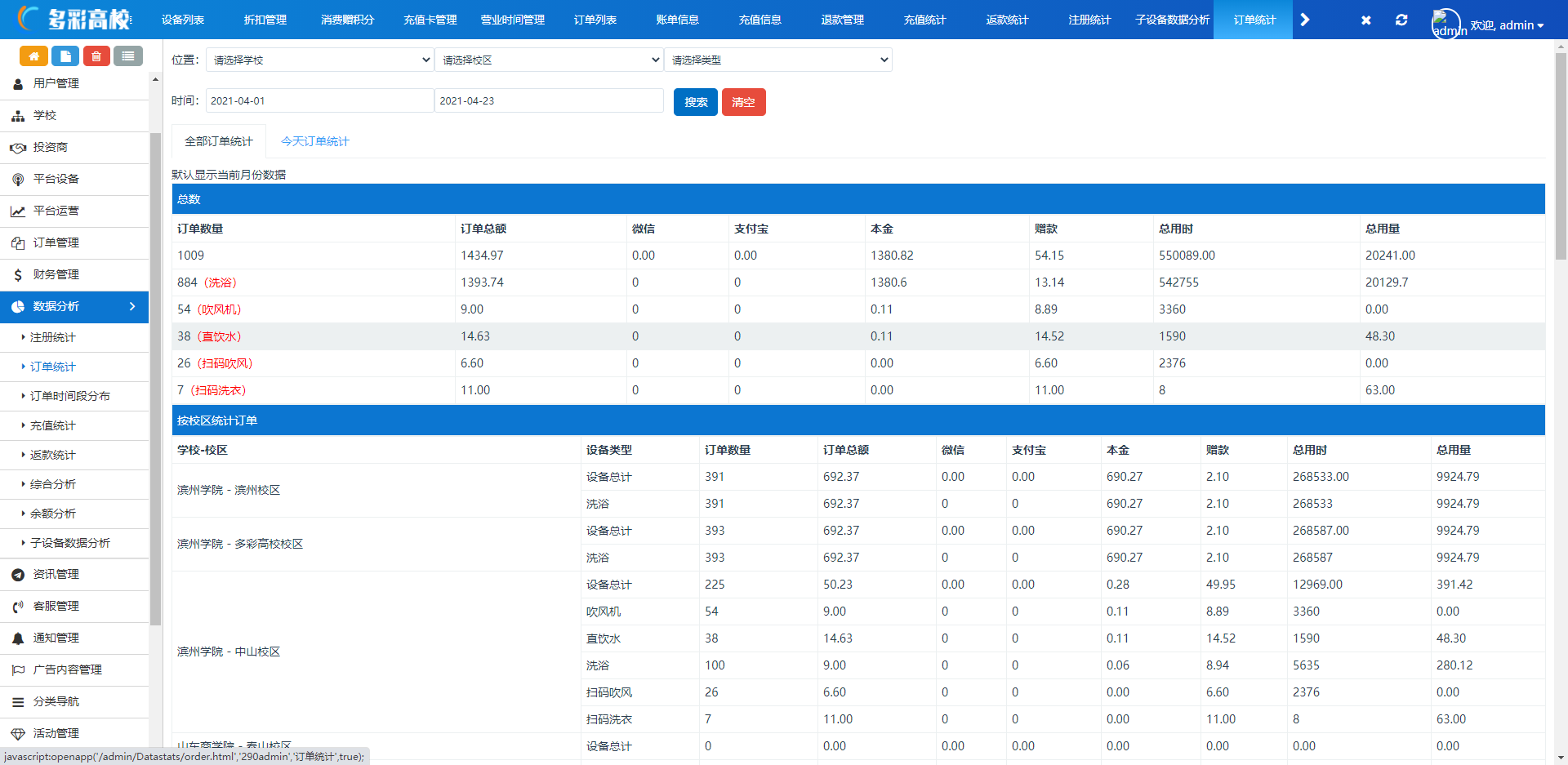Image resolution: width=1568 pixels, height=765 pixels.
Task: Click the bell icon beside 通知管理
Action: [x=18, y=638]
